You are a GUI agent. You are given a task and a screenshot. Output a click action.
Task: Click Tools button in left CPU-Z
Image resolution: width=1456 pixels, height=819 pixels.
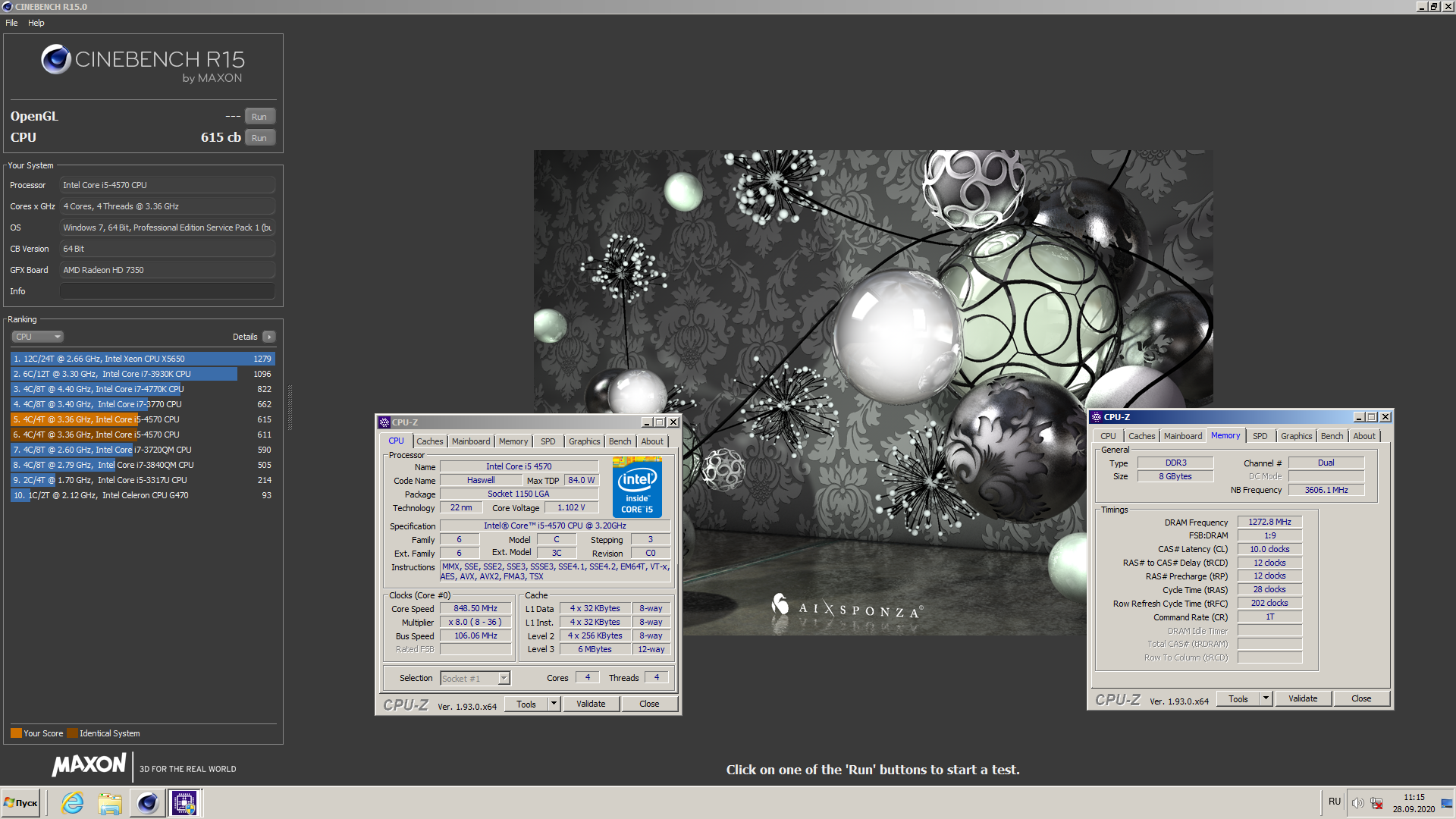point(526,704)
